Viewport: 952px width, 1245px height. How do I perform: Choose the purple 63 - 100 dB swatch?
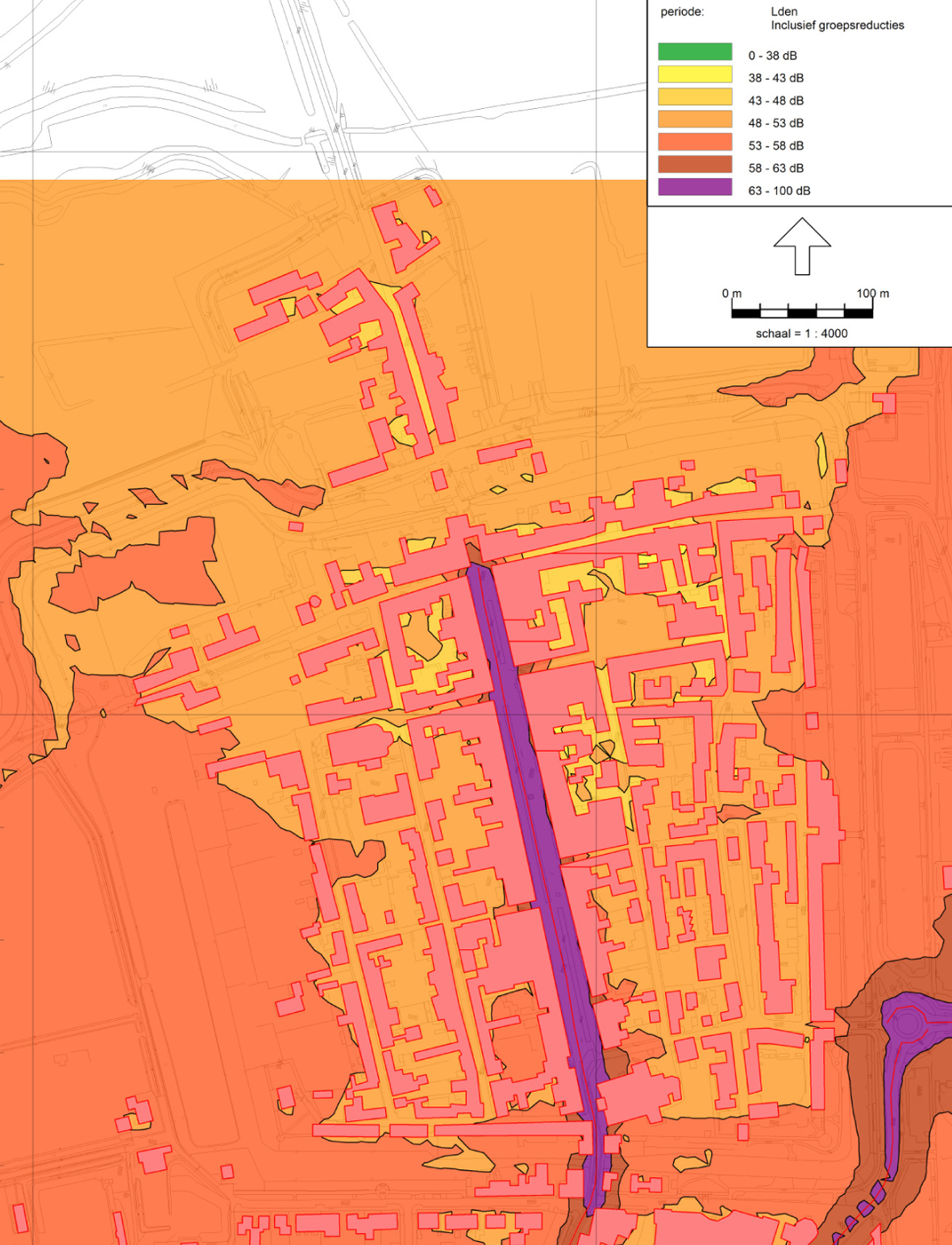pos(695,188)
